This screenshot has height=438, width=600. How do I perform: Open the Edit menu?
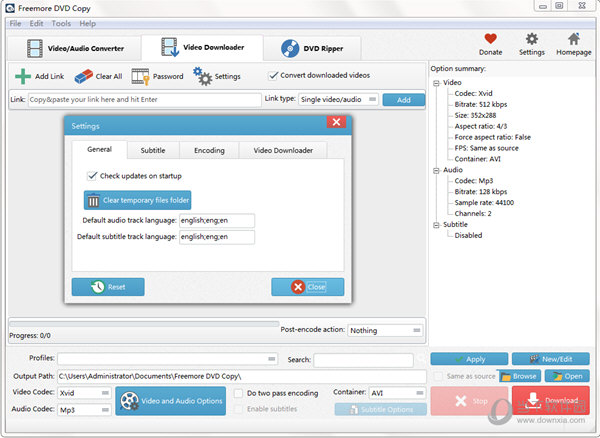pos(36,24)
